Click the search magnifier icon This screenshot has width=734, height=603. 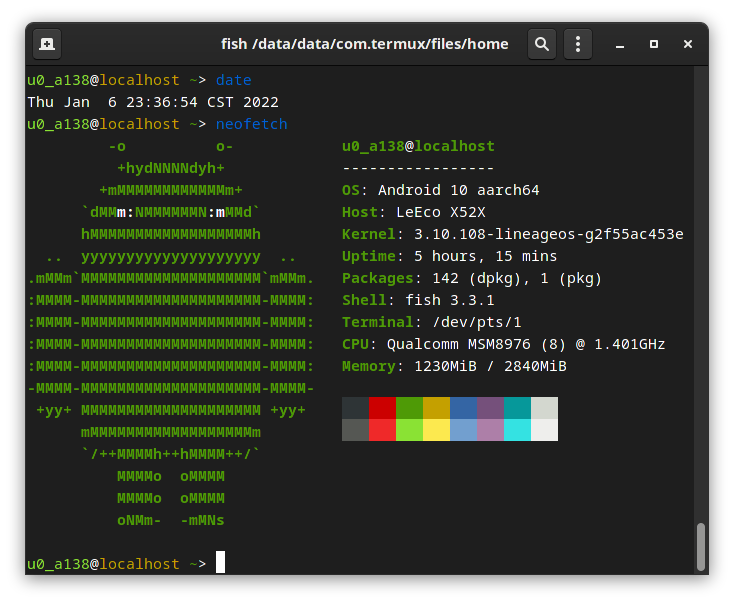(x=541, y=44)
